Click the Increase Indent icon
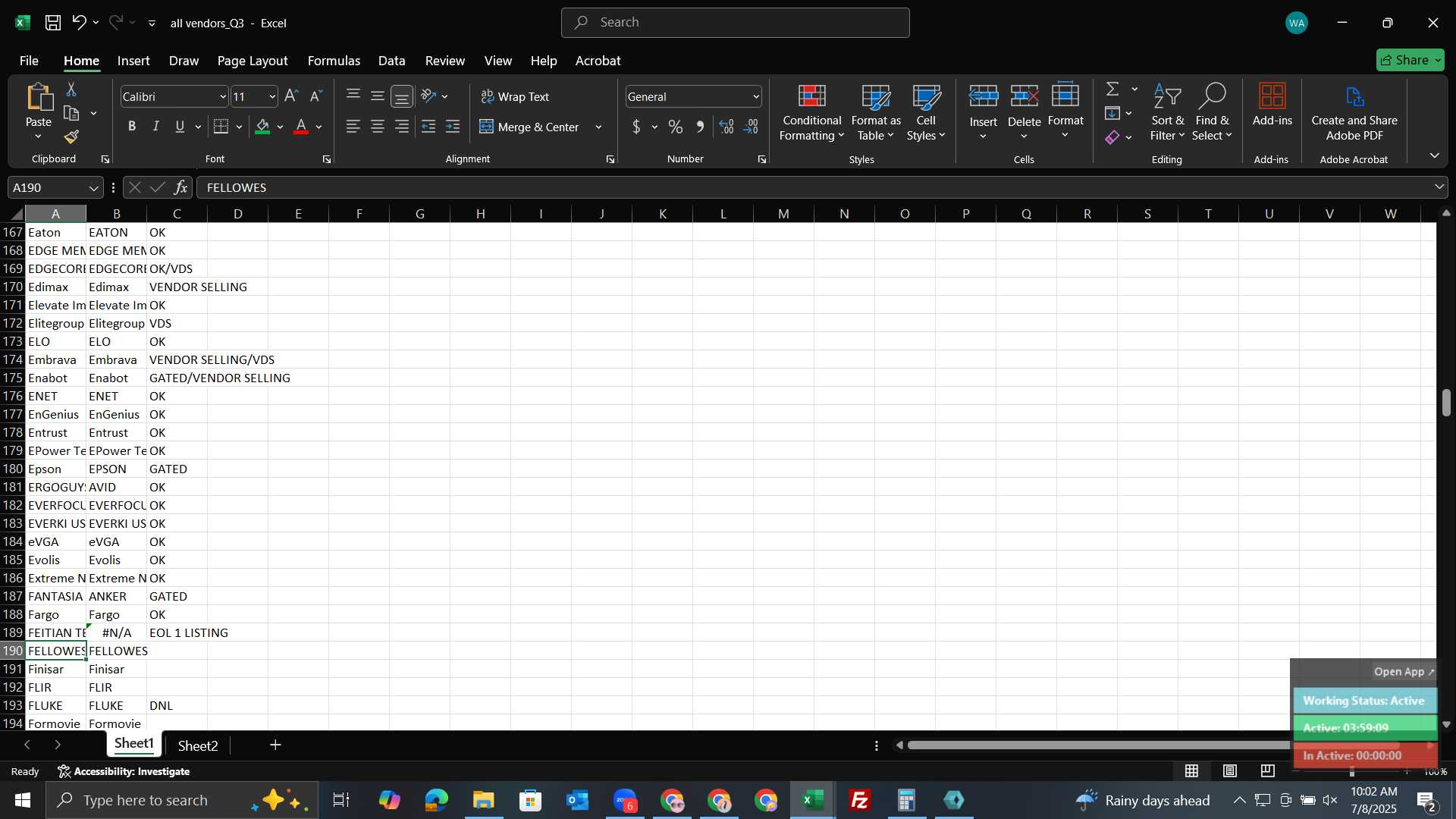 click(453, 127)
